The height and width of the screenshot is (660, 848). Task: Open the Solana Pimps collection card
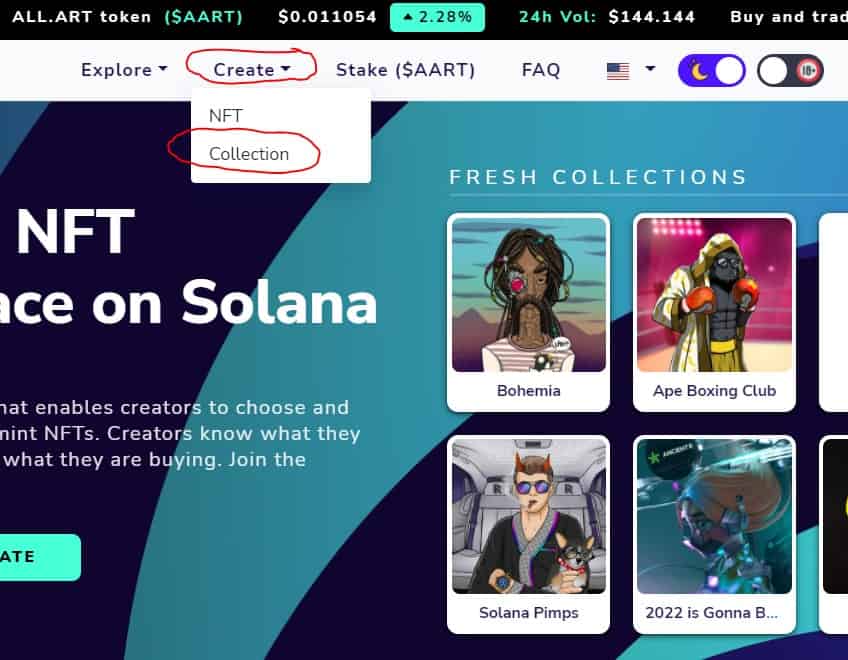529,534
